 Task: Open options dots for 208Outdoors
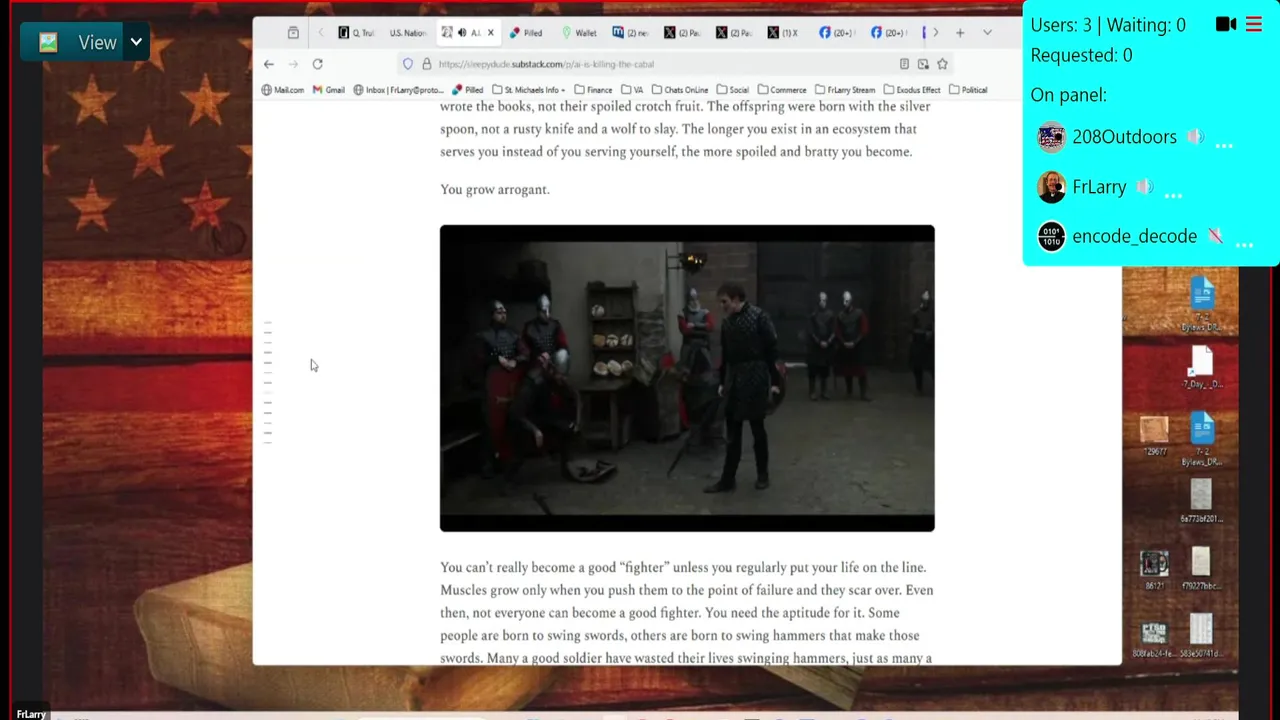pos(1224,145)
